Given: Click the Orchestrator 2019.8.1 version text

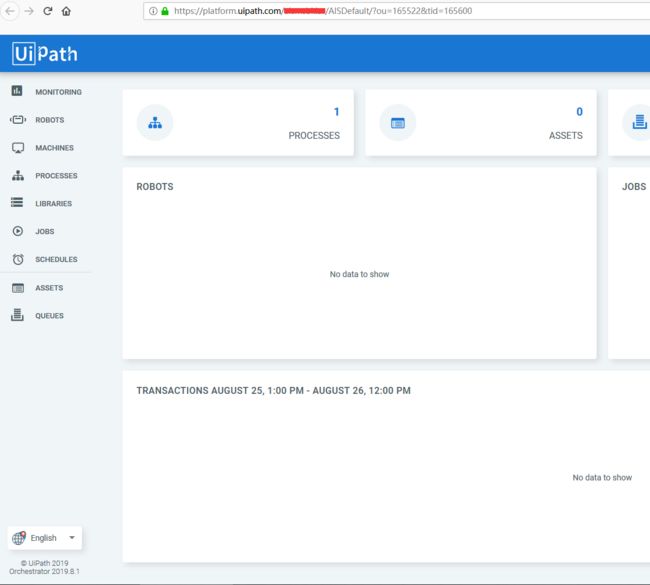Looking at the screenshot, I should tap(44, 571).
